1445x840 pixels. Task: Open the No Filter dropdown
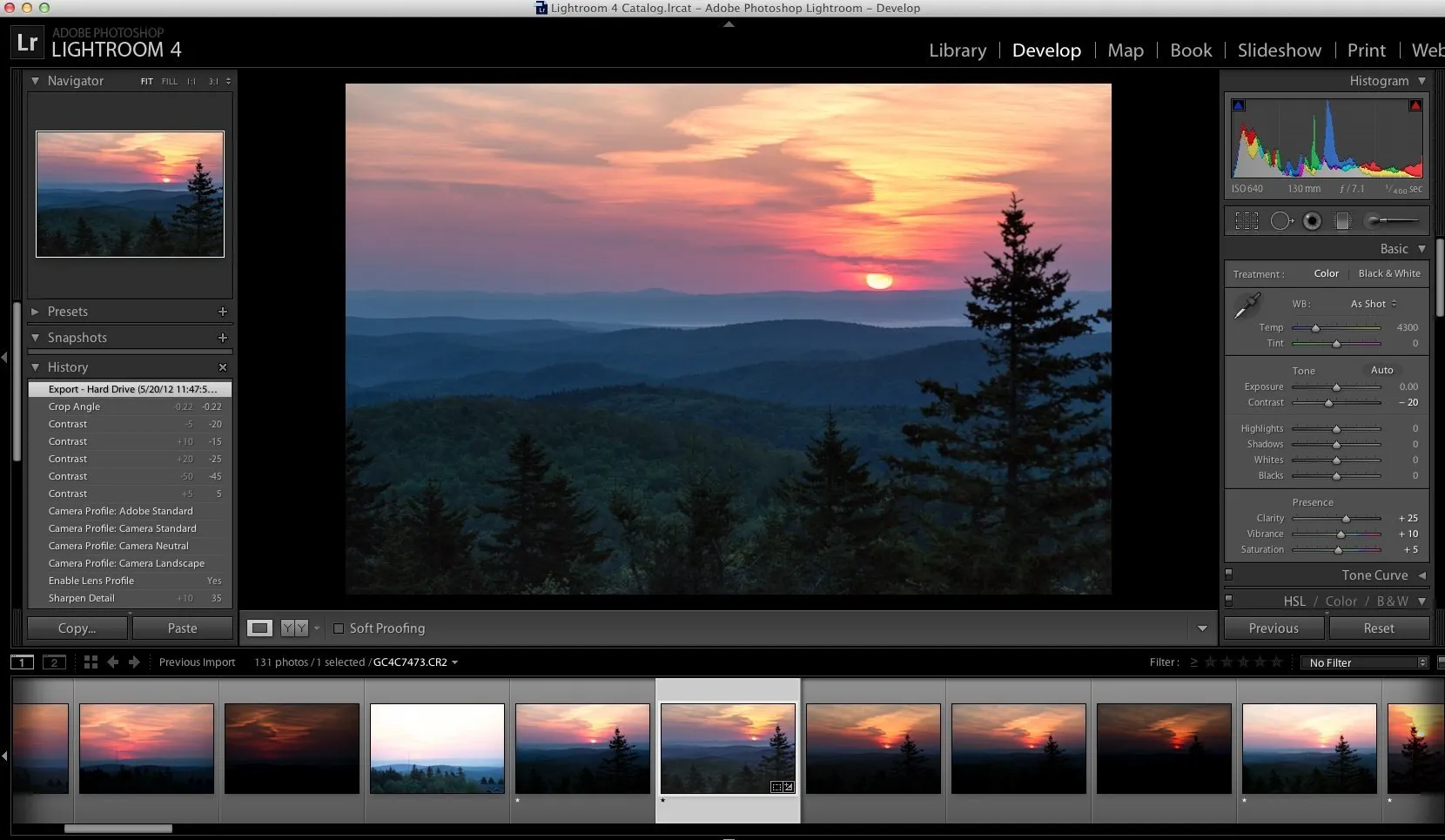coord(1363,662)
